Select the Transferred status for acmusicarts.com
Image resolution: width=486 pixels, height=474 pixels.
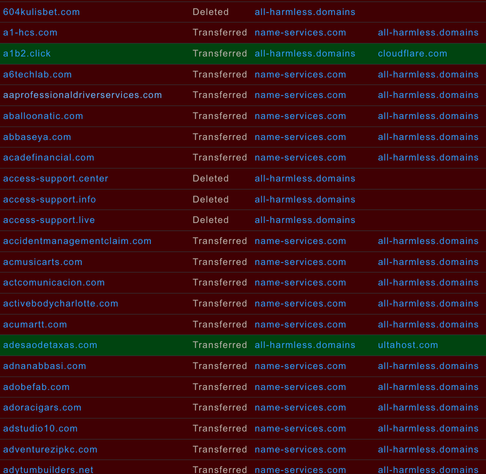pos(220,262)
